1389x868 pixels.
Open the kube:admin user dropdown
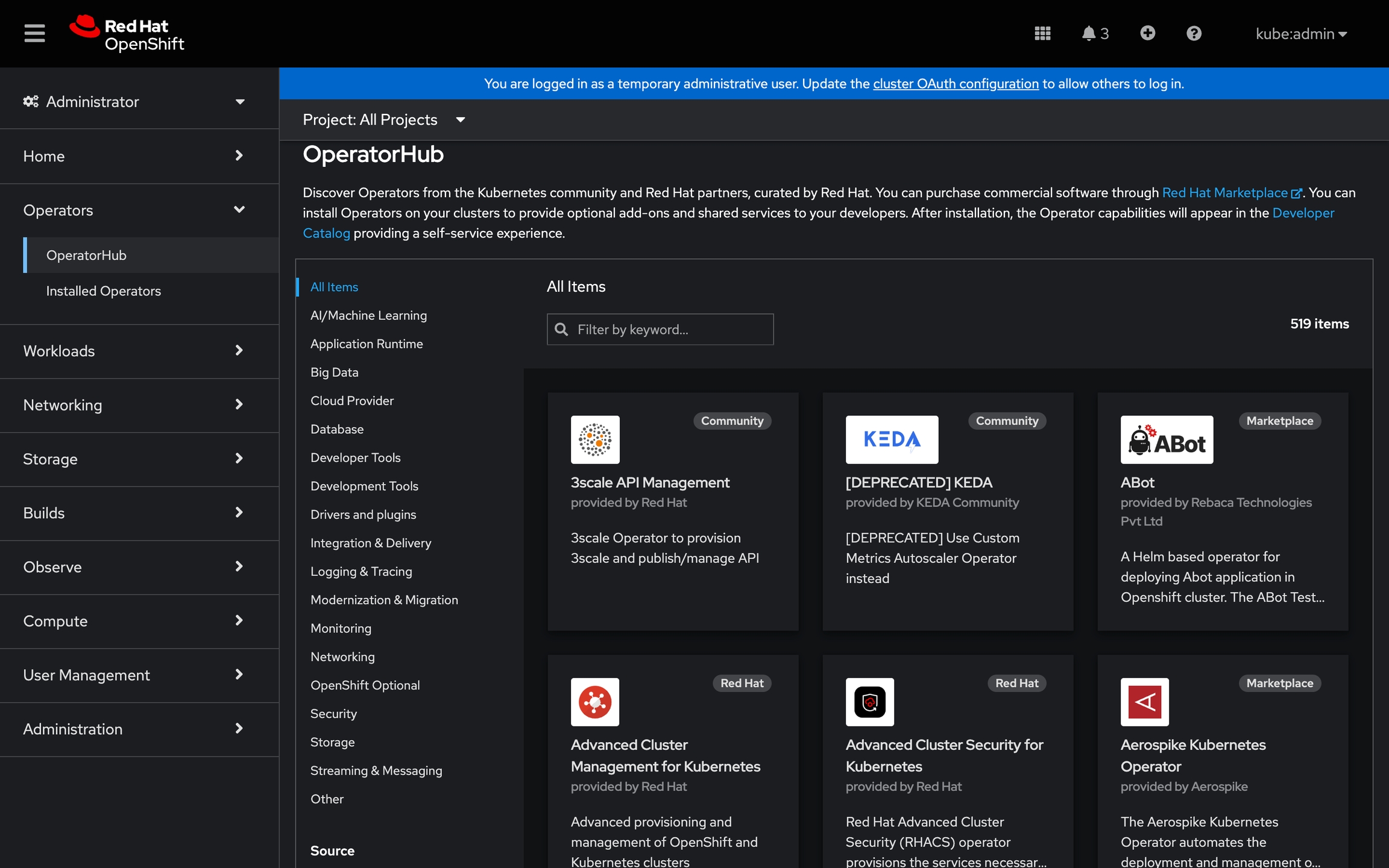click(1301, 34)
